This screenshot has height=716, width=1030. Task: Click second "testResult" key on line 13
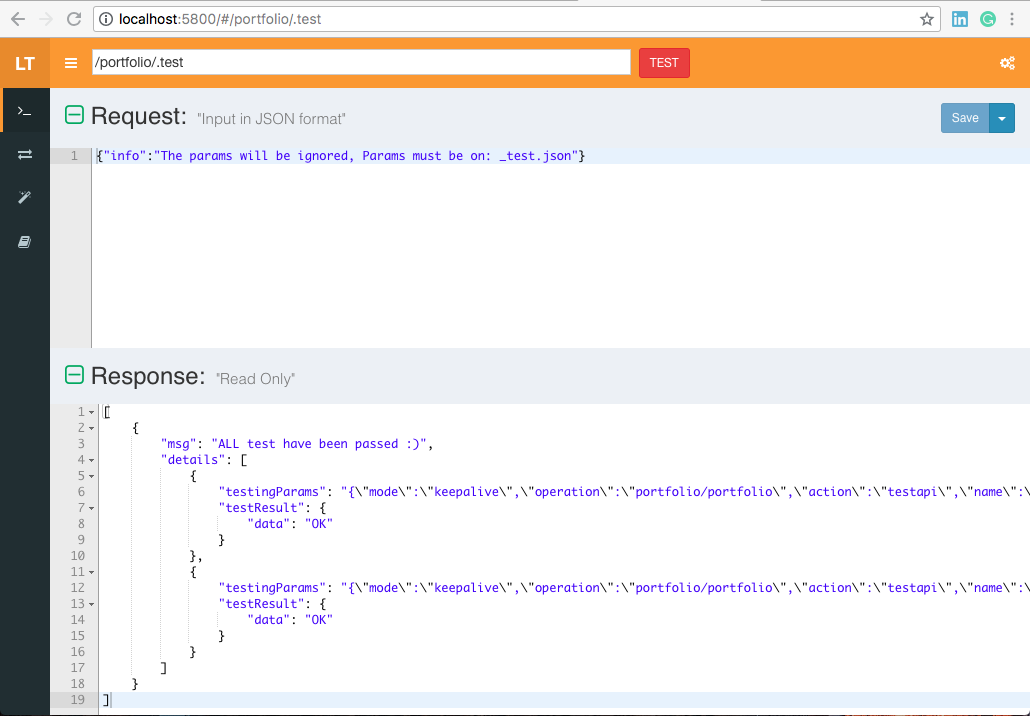pyautogui.click(x=261, y=604)
